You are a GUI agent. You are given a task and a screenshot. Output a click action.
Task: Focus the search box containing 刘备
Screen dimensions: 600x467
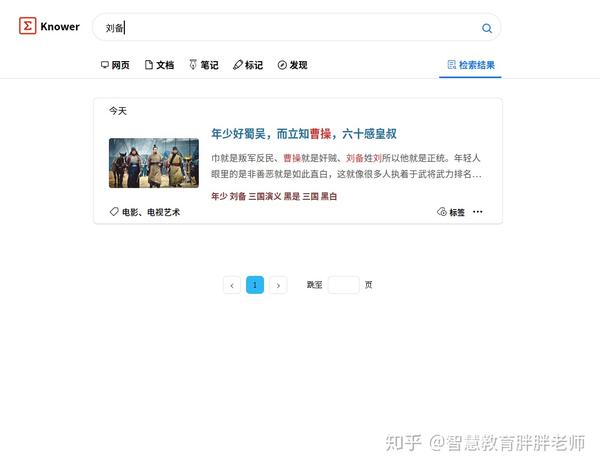coord(297,27)
